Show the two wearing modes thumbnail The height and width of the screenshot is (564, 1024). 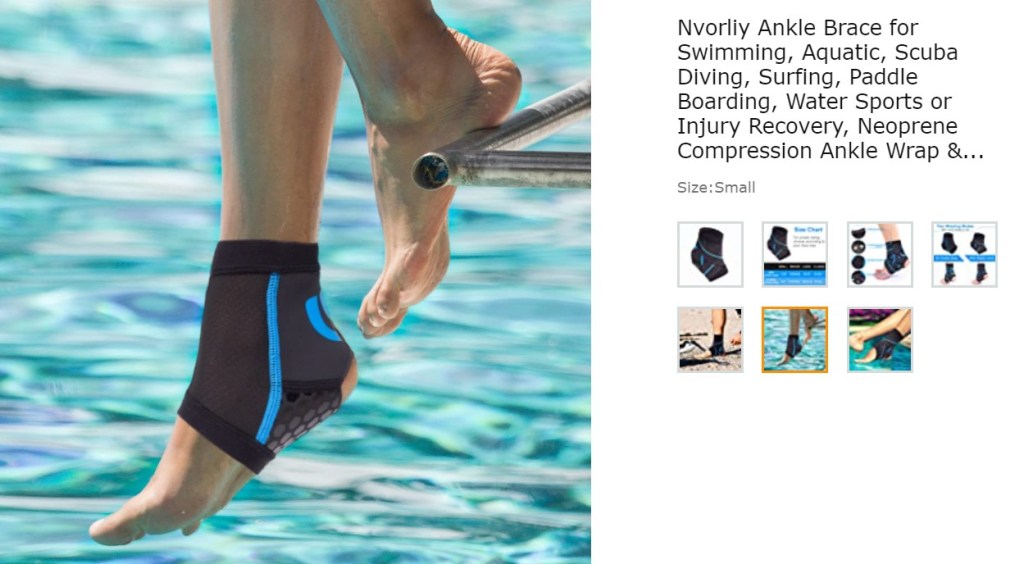click(x=965, y=255)
